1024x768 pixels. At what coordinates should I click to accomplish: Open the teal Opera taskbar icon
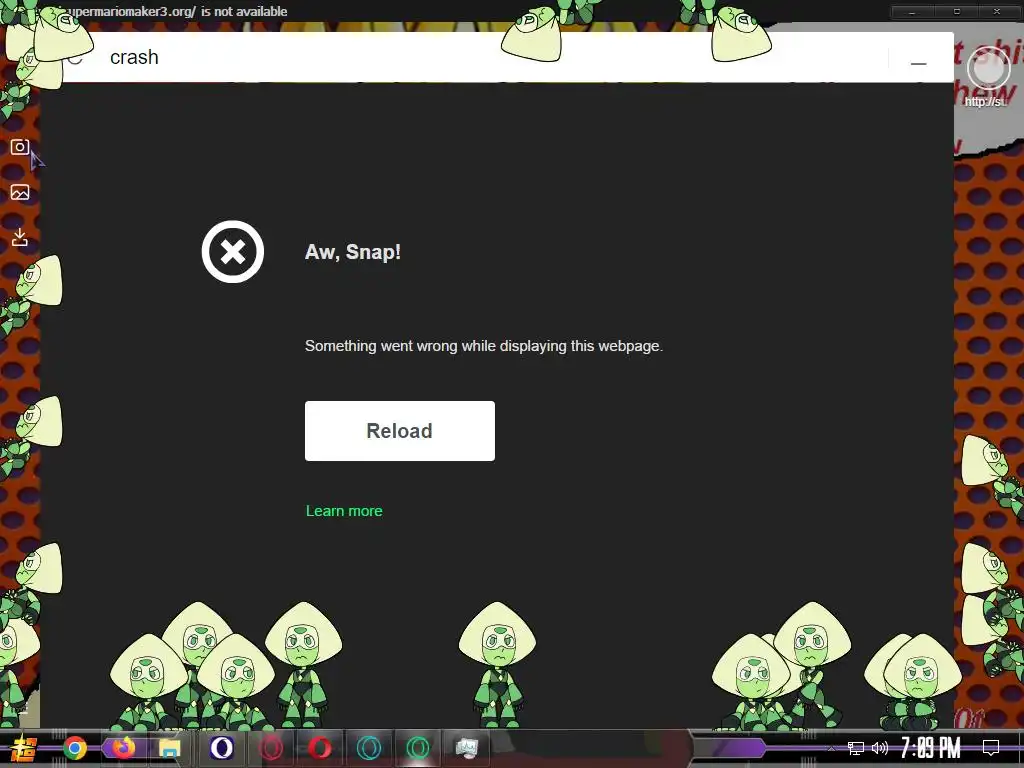tap(369, 748)
